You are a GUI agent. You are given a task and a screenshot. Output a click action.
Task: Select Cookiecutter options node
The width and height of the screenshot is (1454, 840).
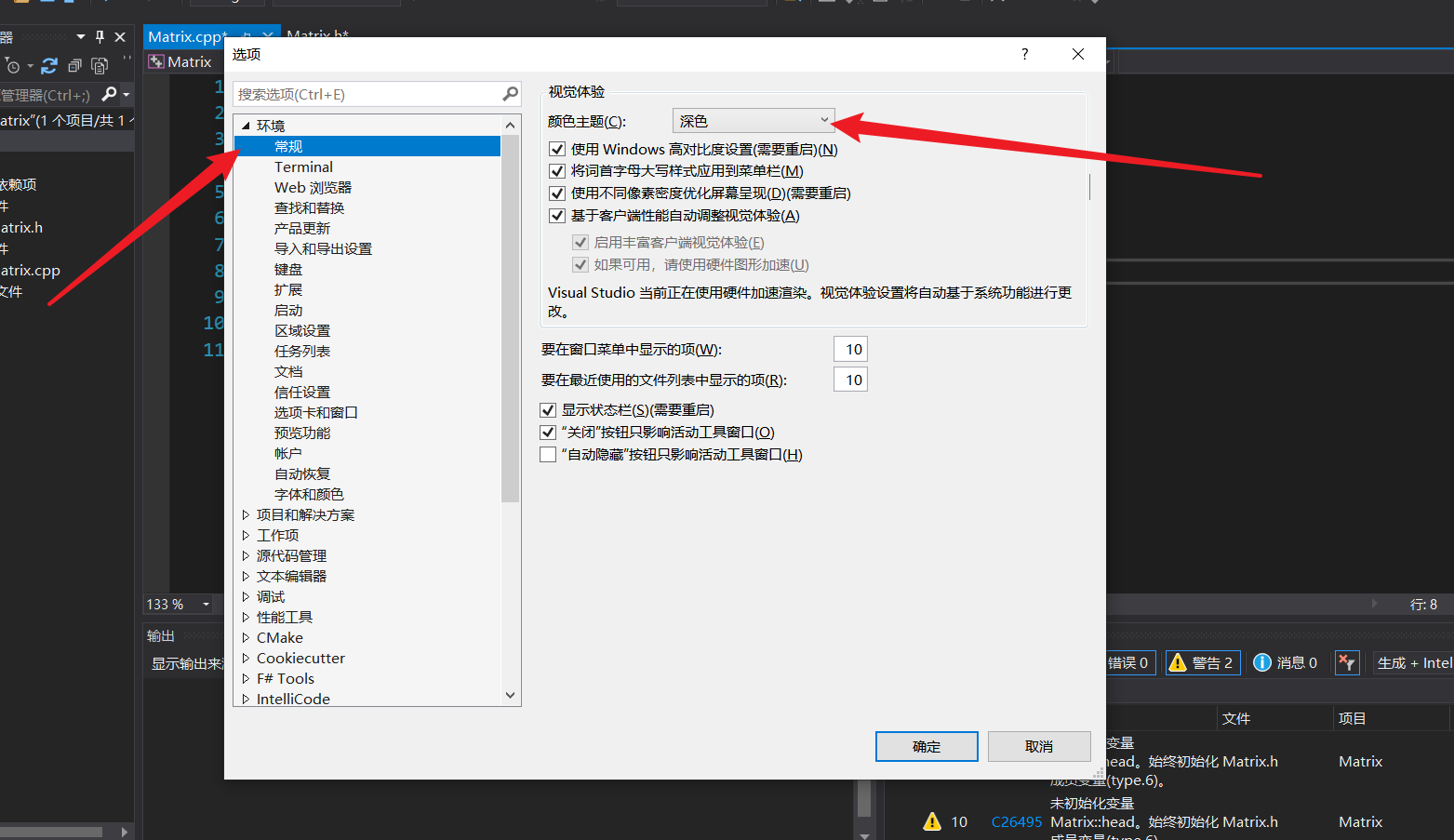(300, 658)
